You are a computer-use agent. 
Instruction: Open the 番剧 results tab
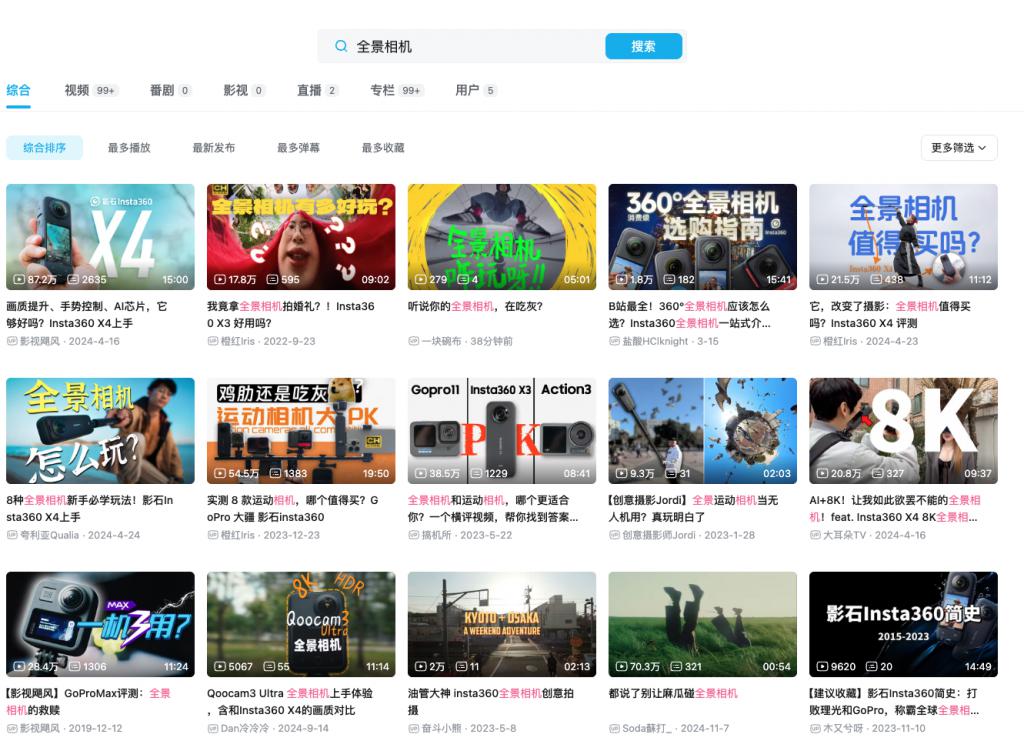(170, 90)
